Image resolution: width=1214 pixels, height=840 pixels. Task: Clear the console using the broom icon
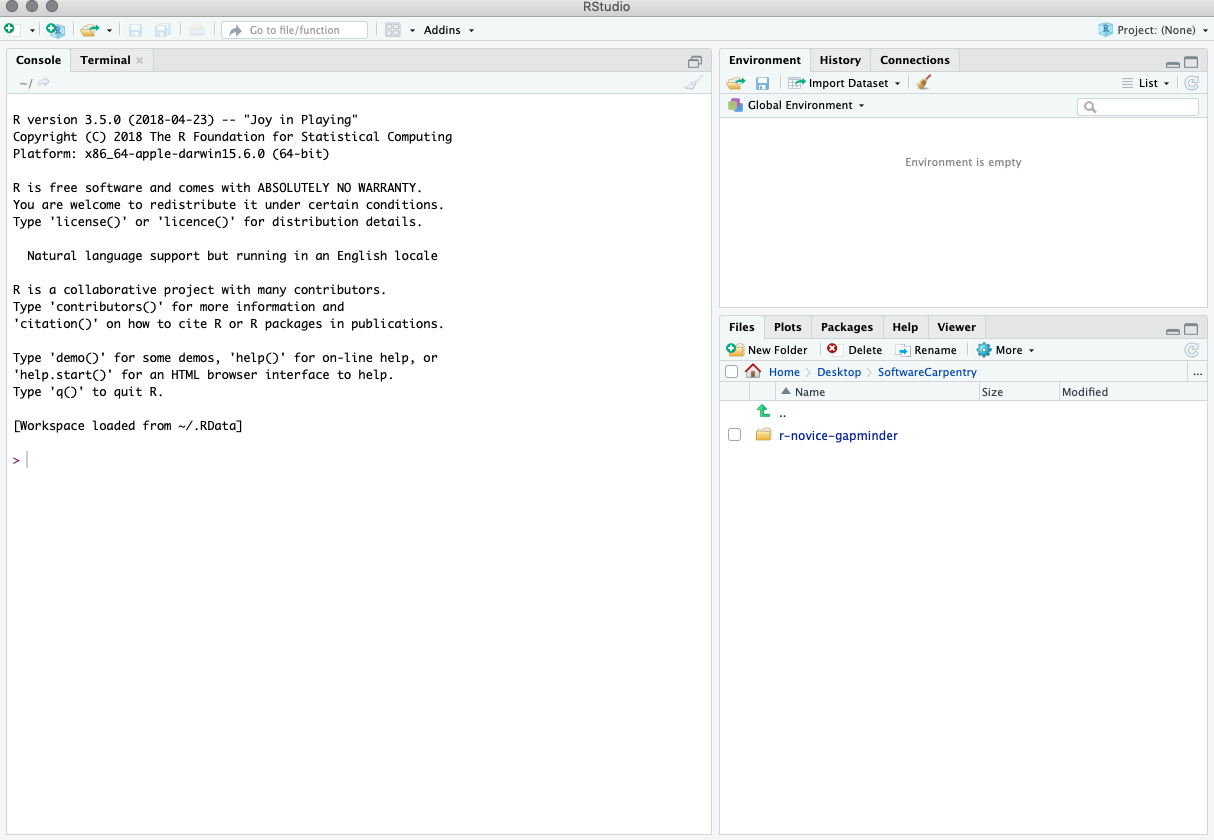(693, 83)
